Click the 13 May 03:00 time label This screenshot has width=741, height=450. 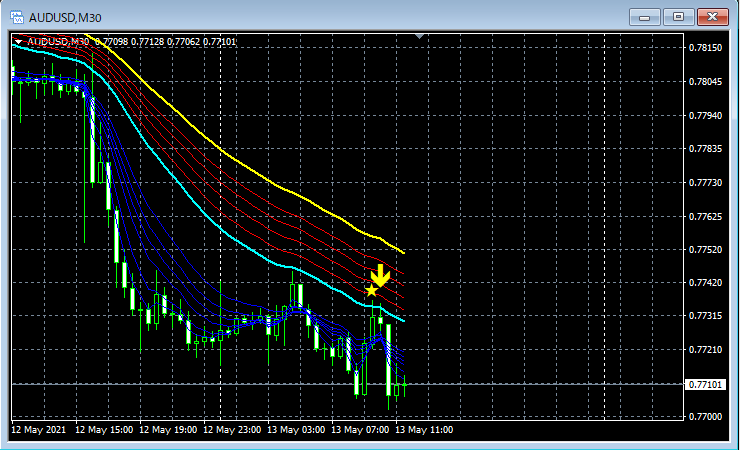point(296,430)
